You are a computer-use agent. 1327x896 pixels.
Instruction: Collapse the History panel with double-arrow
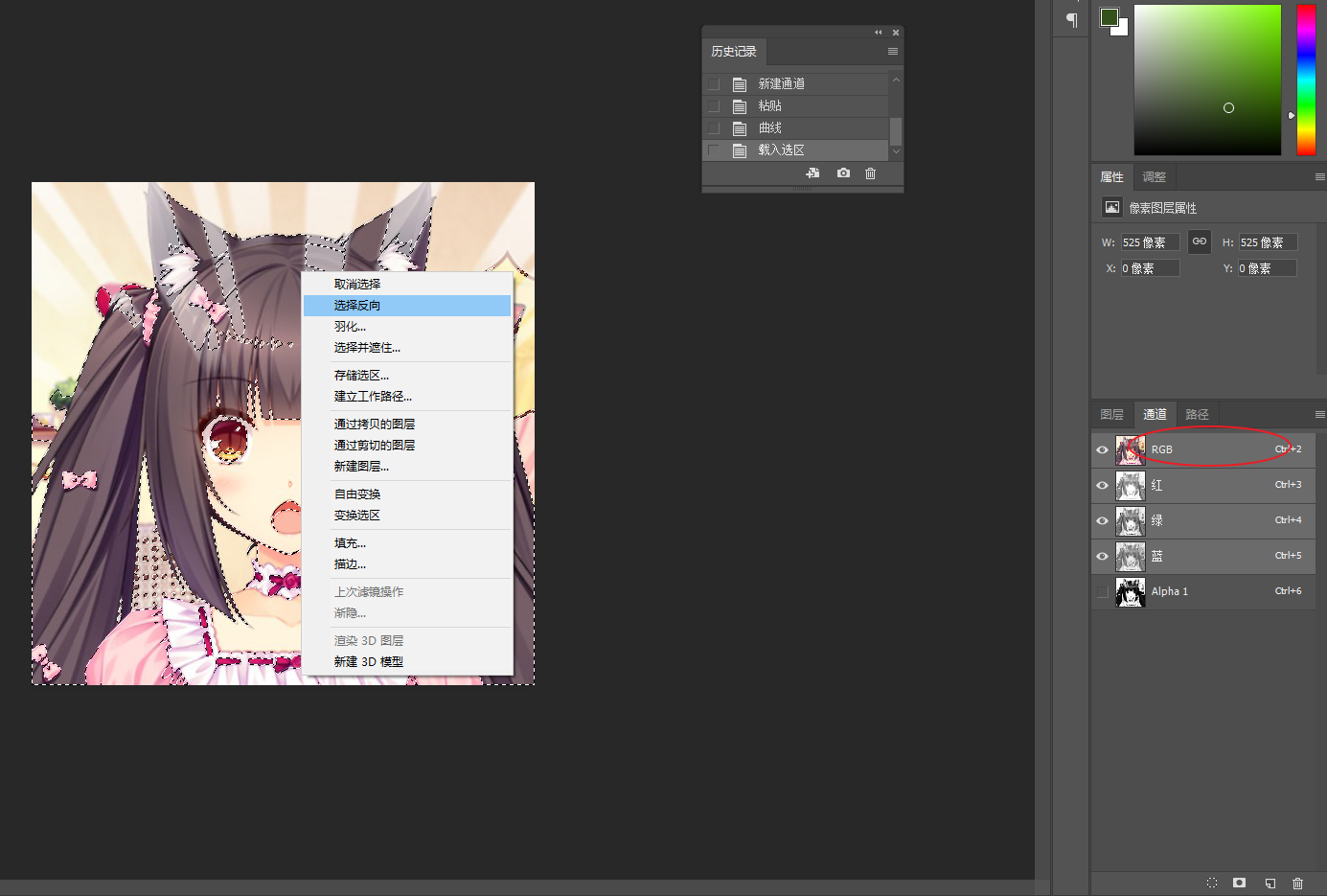pos(878,33)
